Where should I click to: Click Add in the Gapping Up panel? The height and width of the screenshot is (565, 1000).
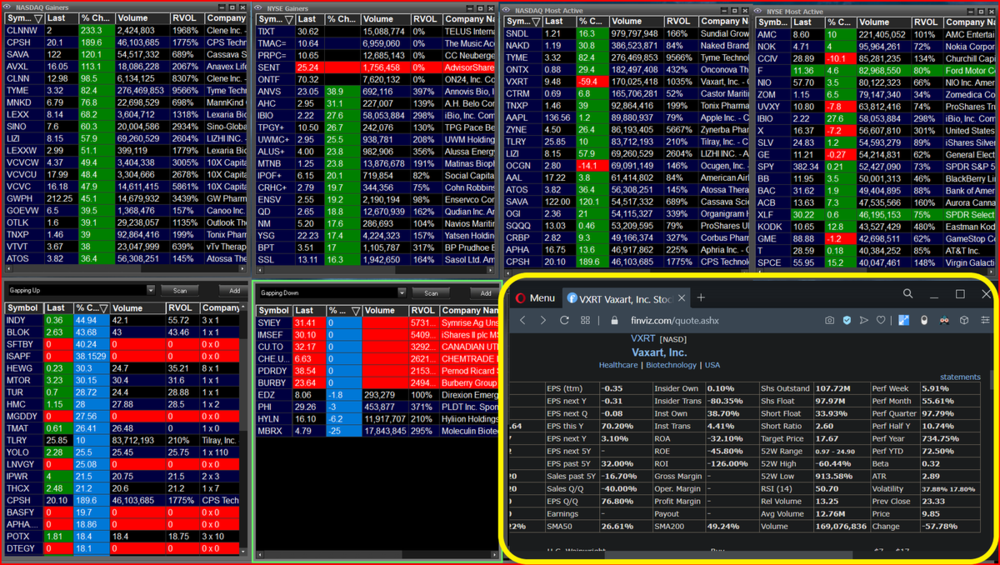click(x=234, y=290)
